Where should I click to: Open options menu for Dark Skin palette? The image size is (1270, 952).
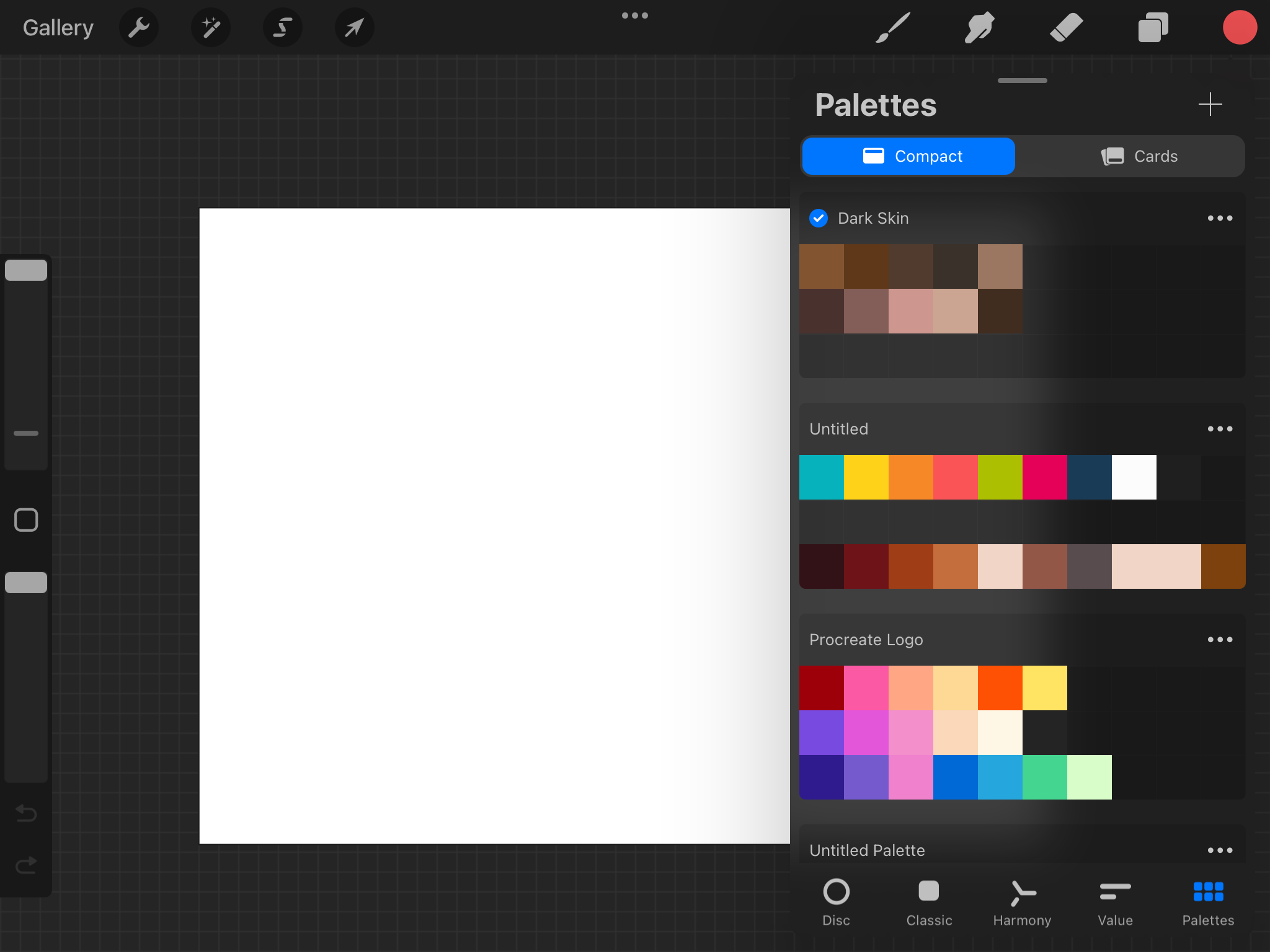(1220, 218)
